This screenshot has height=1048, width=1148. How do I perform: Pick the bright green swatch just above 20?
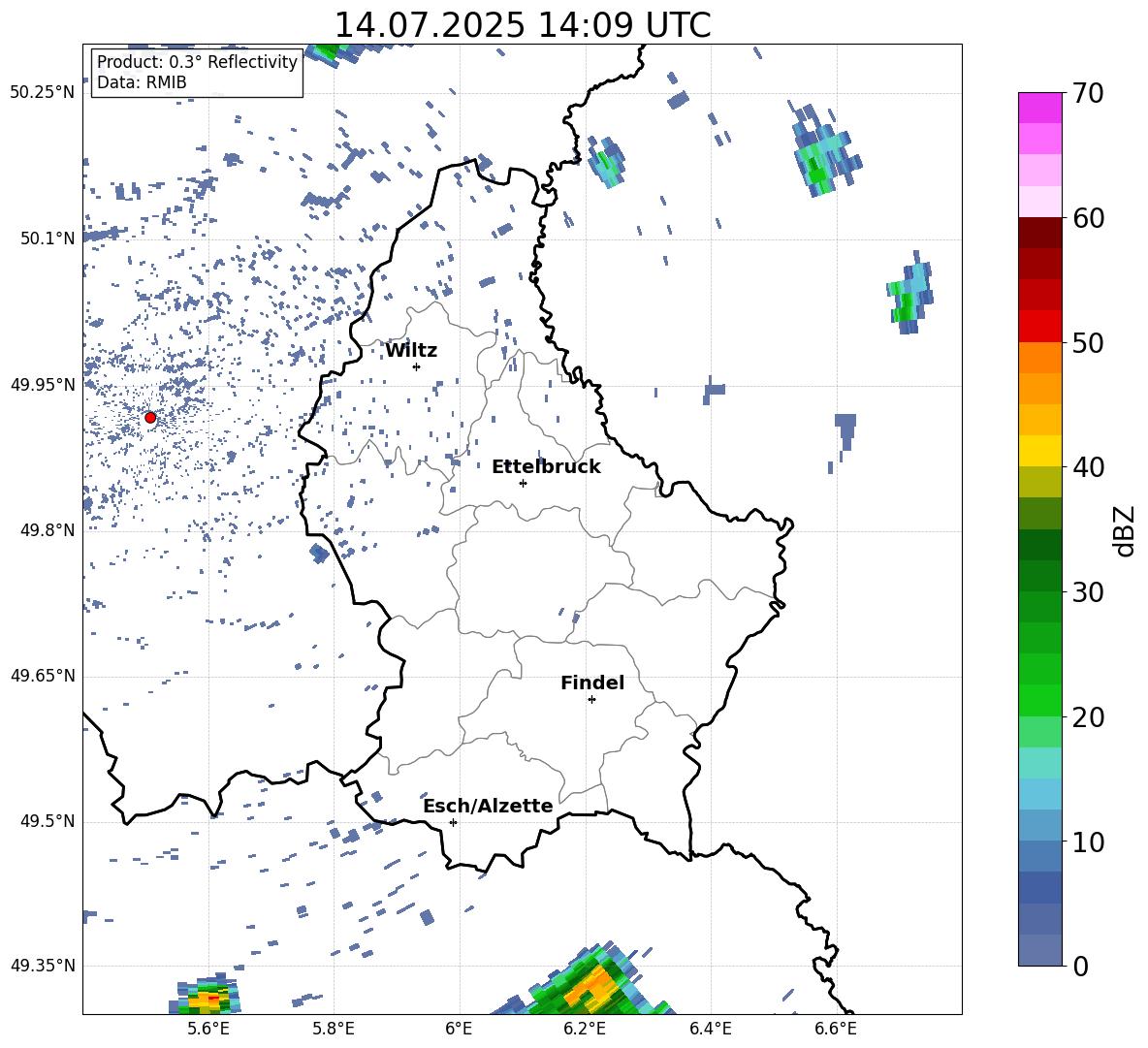[1040, 700]
